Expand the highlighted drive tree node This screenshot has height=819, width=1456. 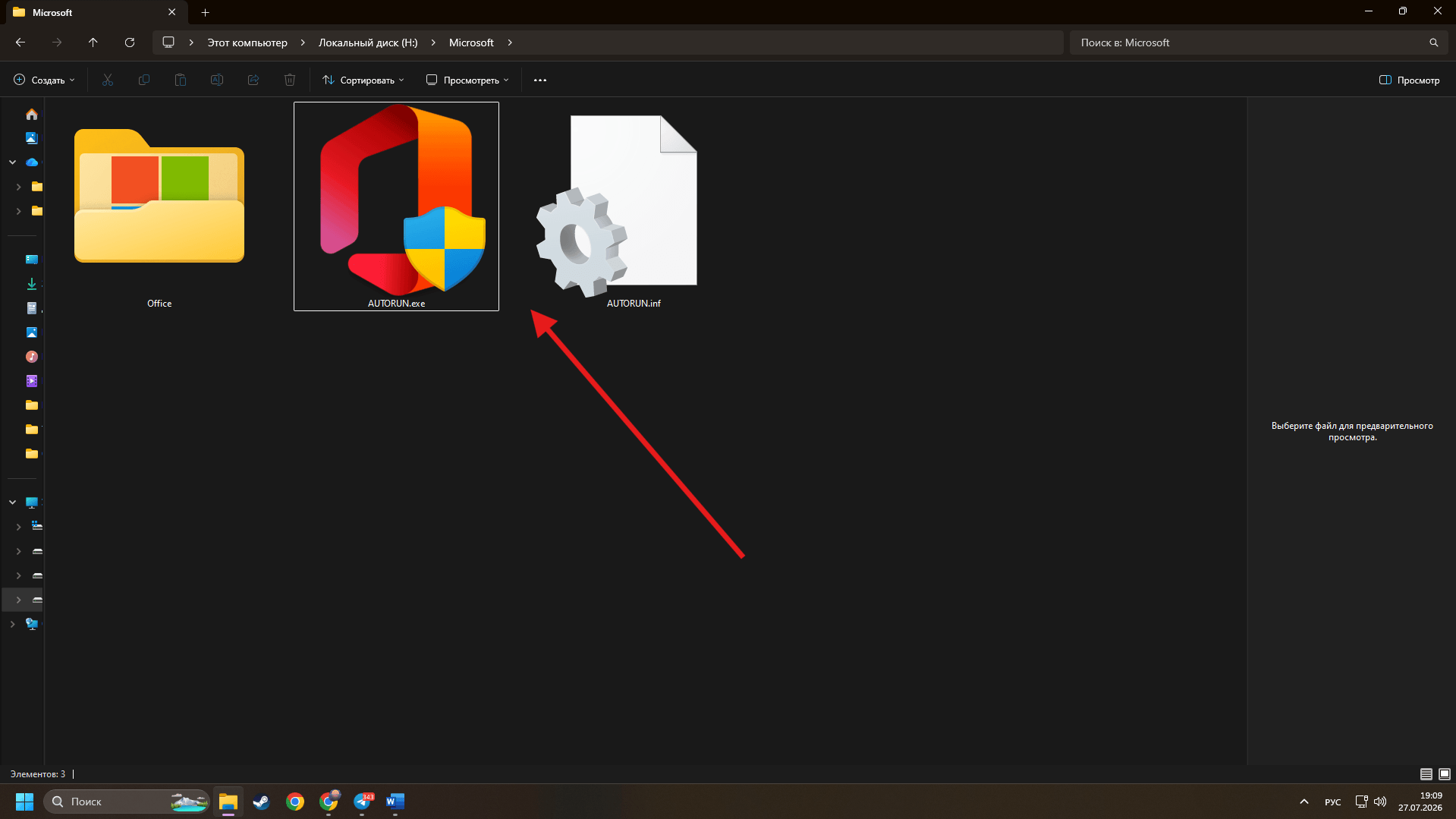coord(19,600)
